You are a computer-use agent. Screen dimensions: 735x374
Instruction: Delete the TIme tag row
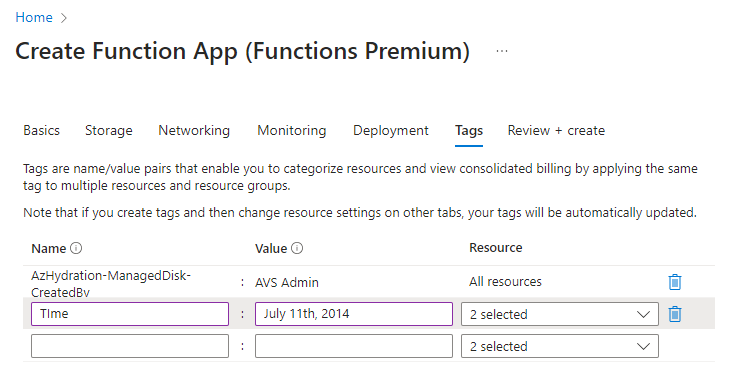click(675, 314)
